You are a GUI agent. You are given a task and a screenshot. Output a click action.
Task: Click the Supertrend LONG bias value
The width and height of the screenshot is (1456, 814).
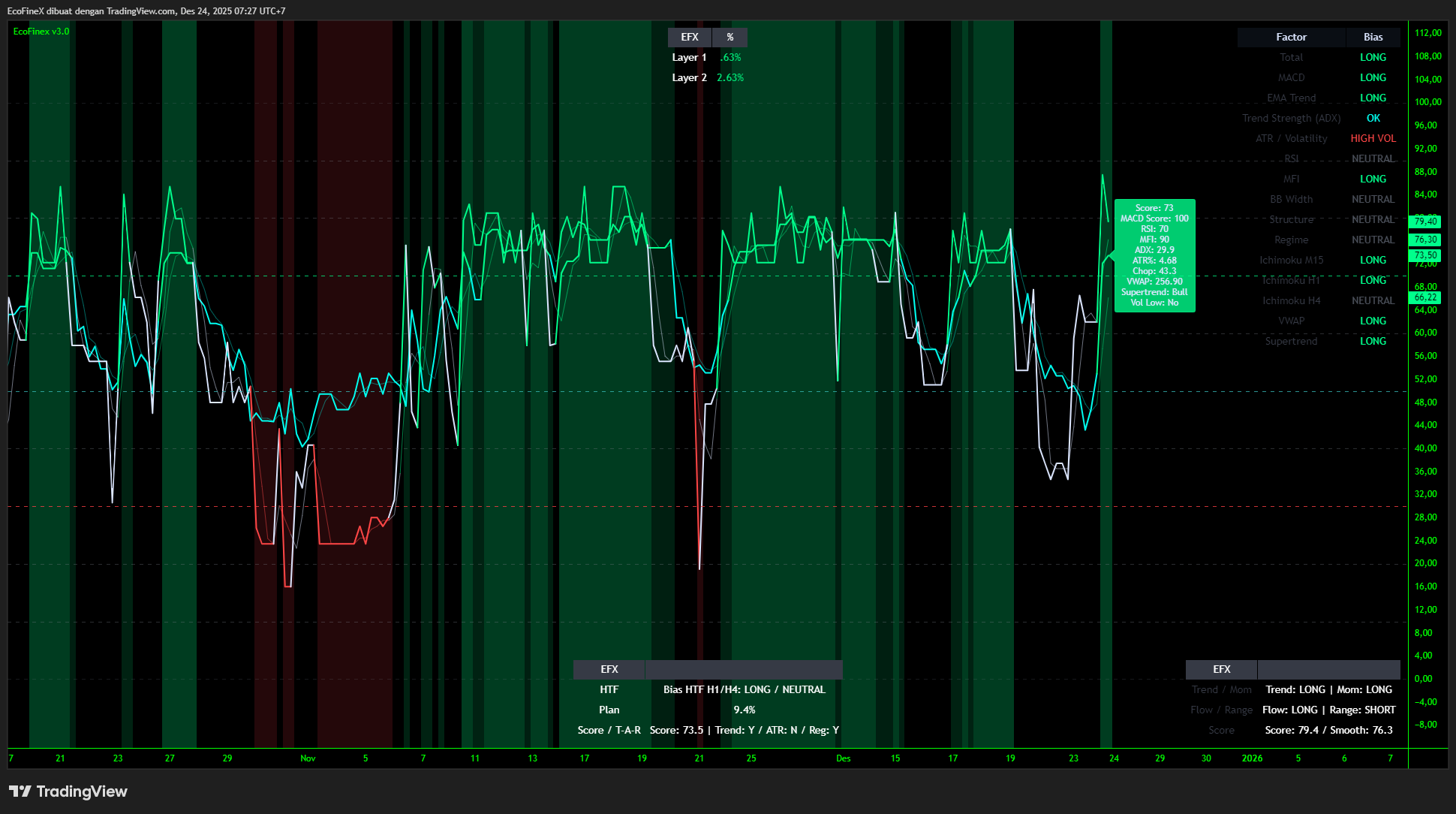1373,341
